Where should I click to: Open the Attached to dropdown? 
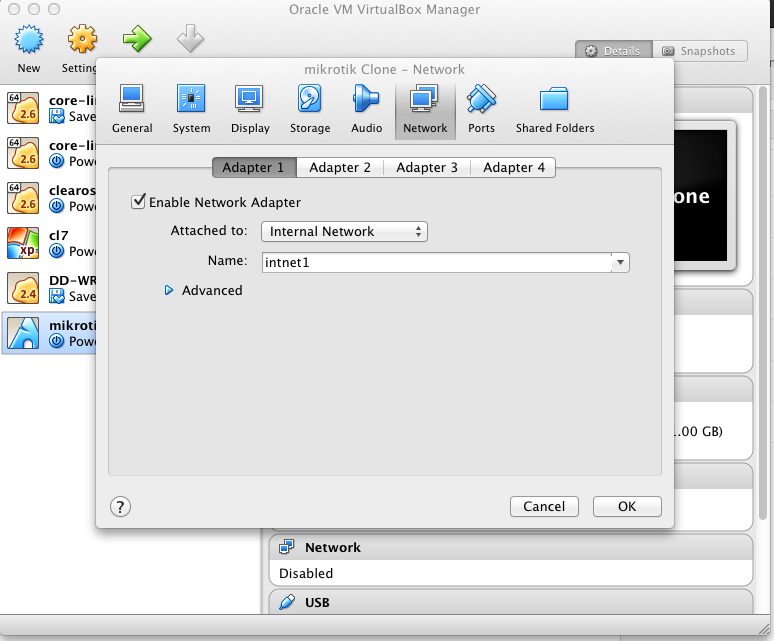click(344, 231)
